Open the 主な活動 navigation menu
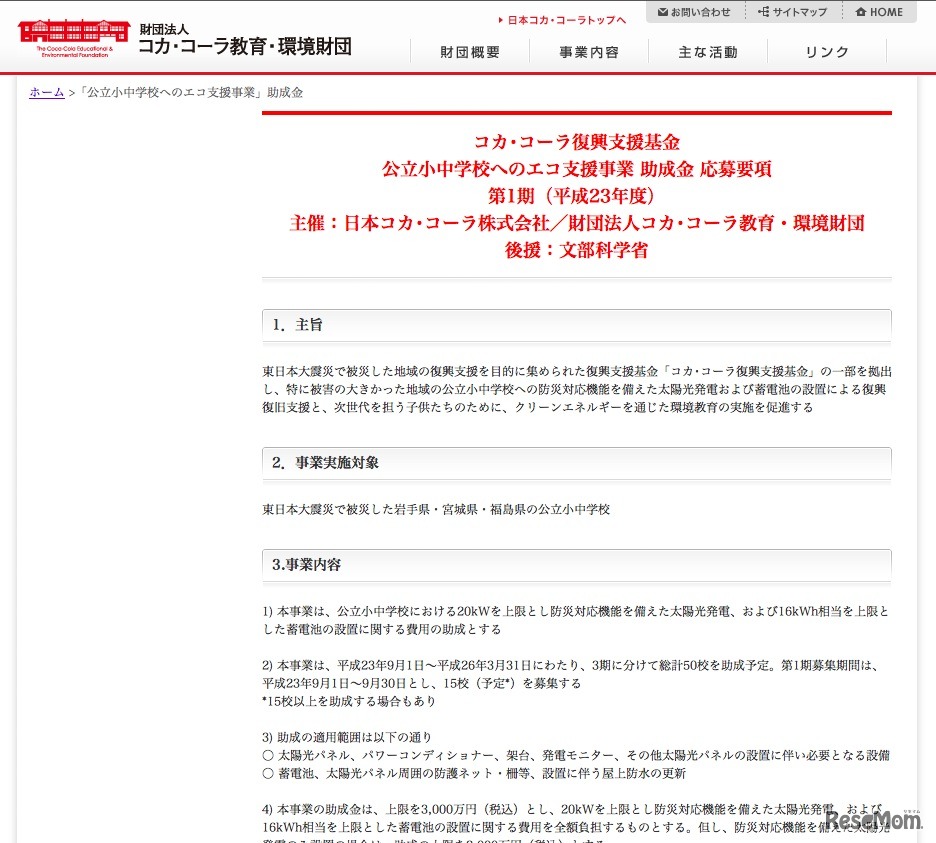The image size is (936, 843). click(x=708, y=51)
